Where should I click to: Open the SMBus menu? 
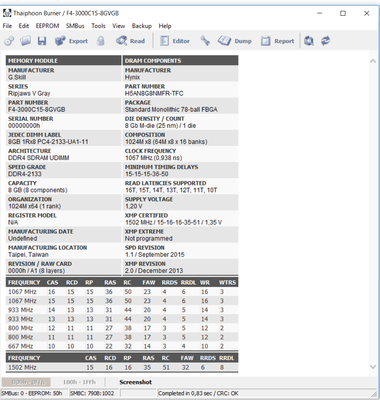pyautogui.click(x=75, y=26)
